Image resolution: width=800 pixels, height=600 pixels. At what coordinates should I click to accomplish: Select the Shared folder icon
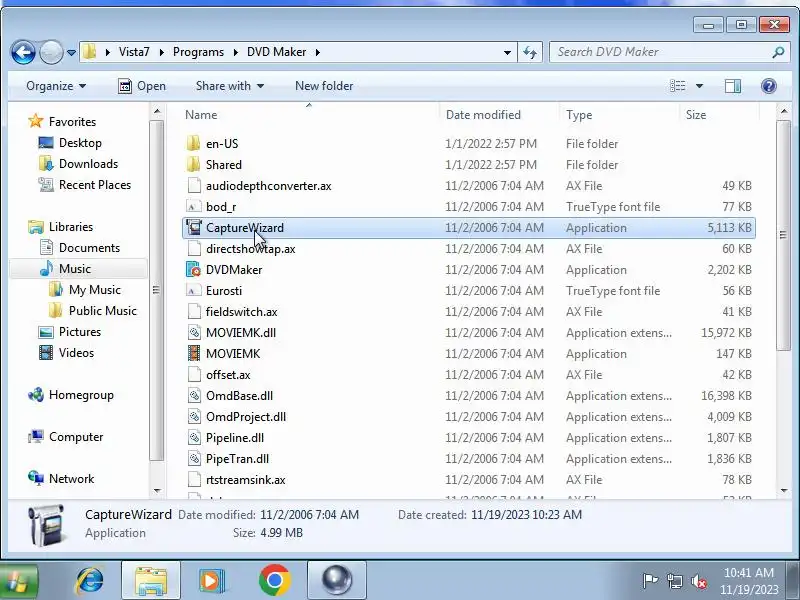coord(193,164)
